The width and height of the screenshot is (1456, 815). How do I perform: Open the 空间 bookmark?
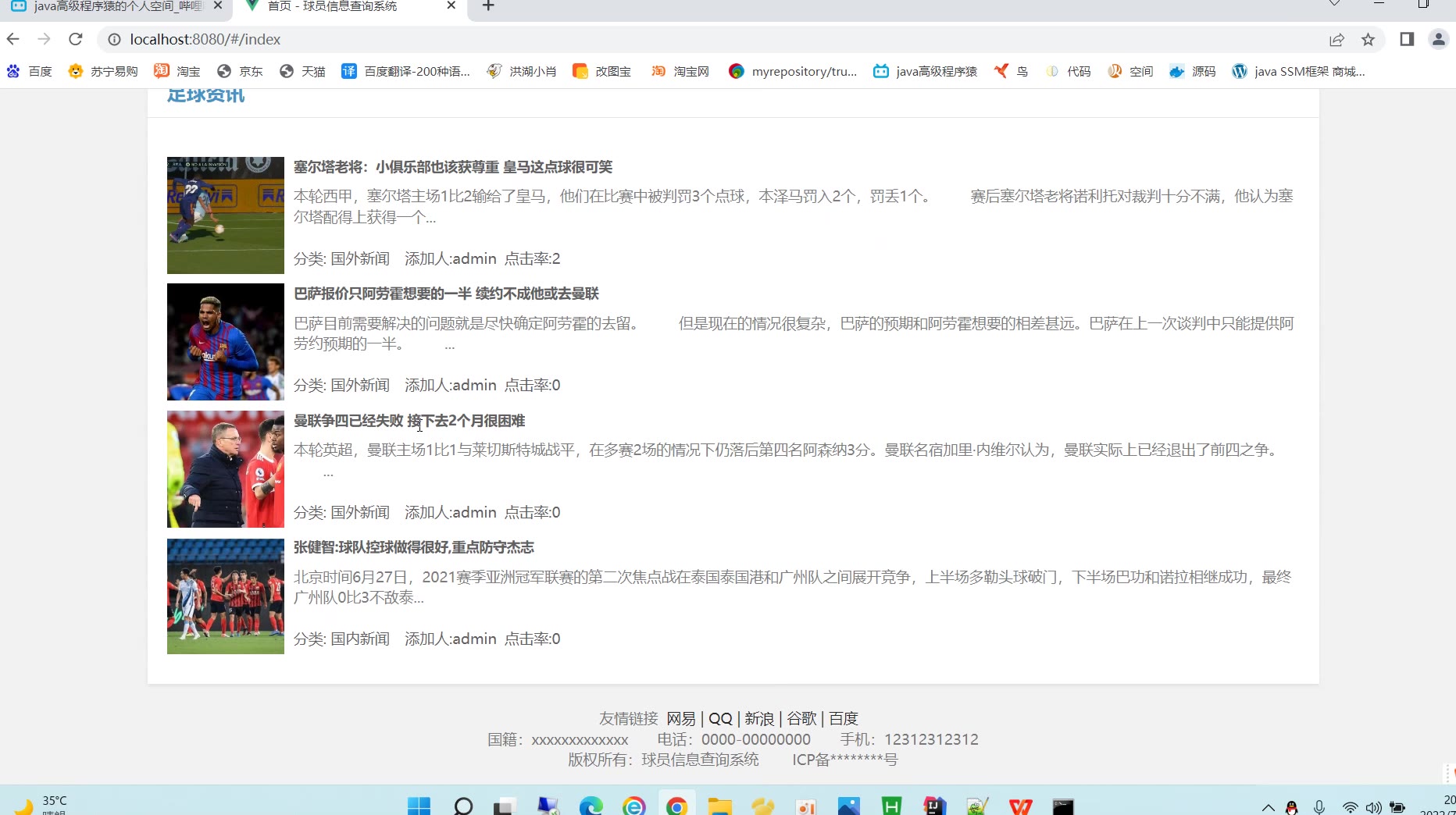tap(1130, 71)
